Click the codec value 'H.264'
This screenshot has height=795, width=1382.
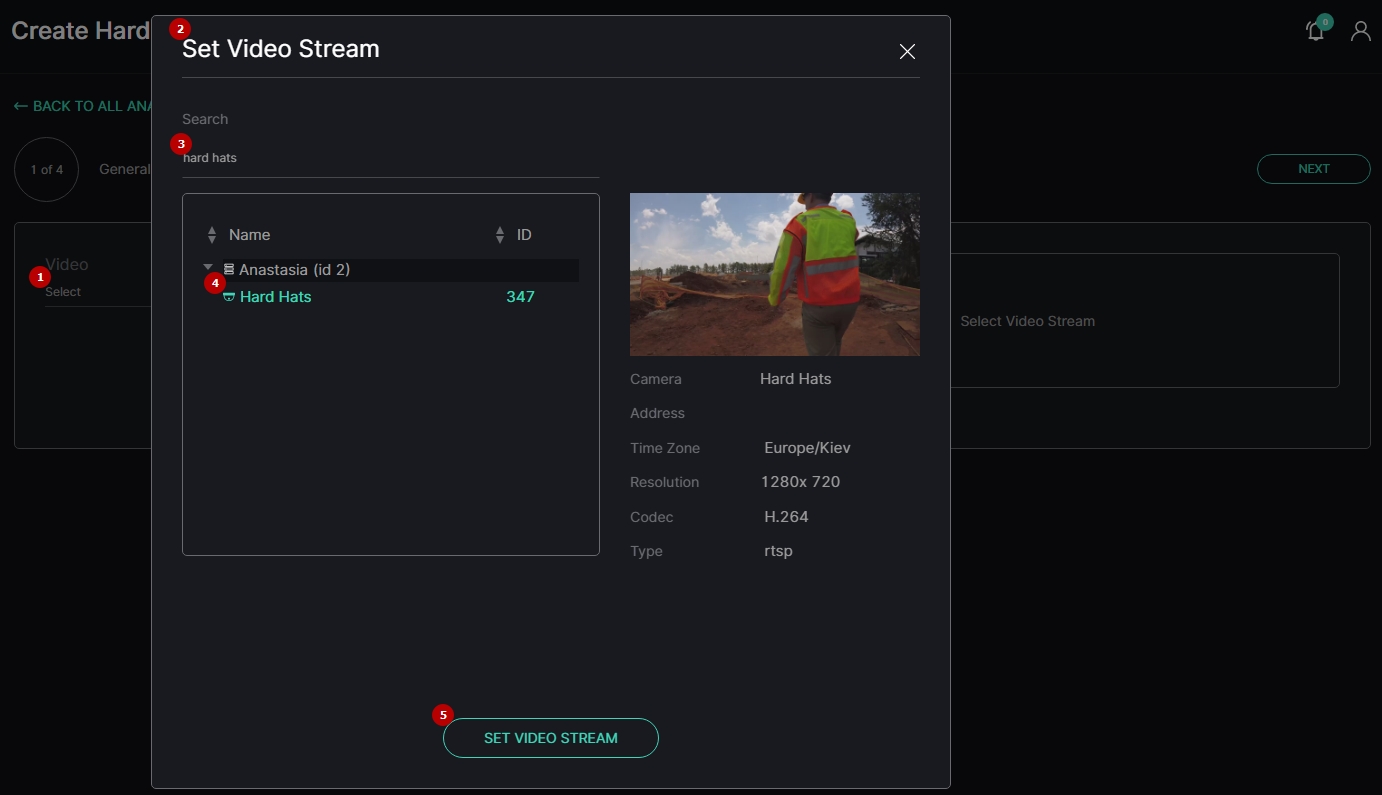tap(786, 517)
